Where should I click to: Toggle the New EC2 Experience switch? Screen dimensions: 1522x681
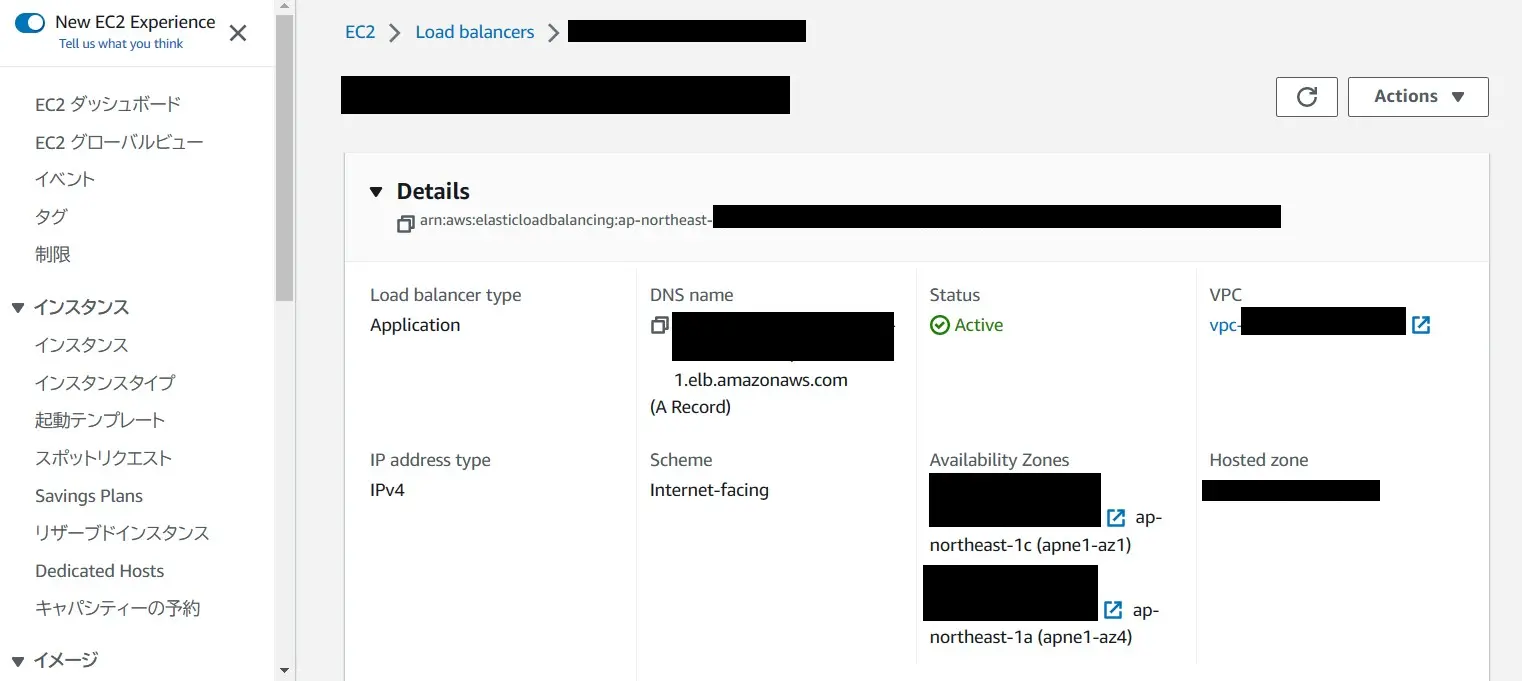(x=30, y=23)
